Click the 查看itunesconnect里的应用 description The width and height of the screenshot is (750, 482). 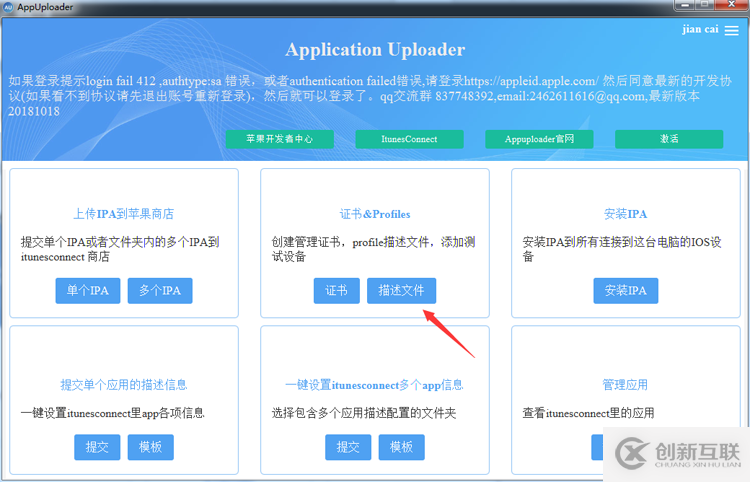(x=588, y=413)
